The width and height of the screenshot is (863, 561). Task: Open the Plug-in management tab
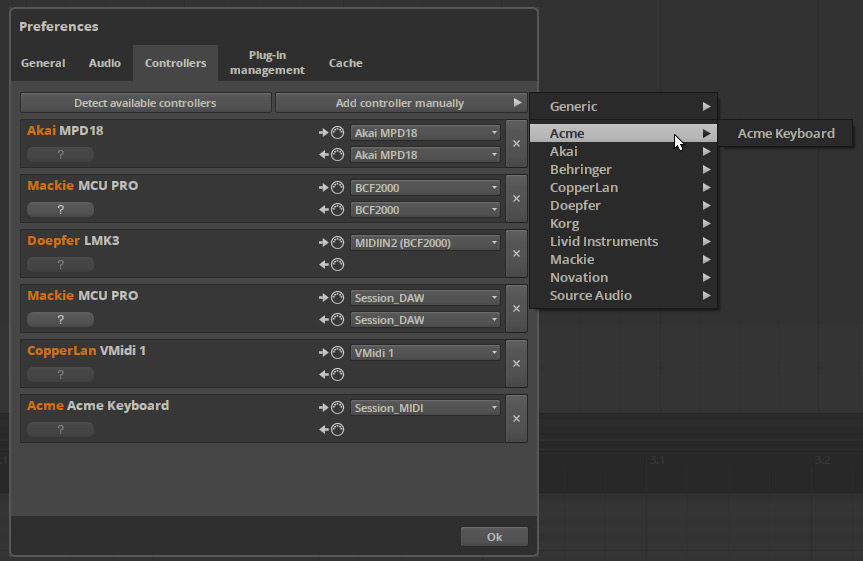pyautogui.click(x=267, y=63)
